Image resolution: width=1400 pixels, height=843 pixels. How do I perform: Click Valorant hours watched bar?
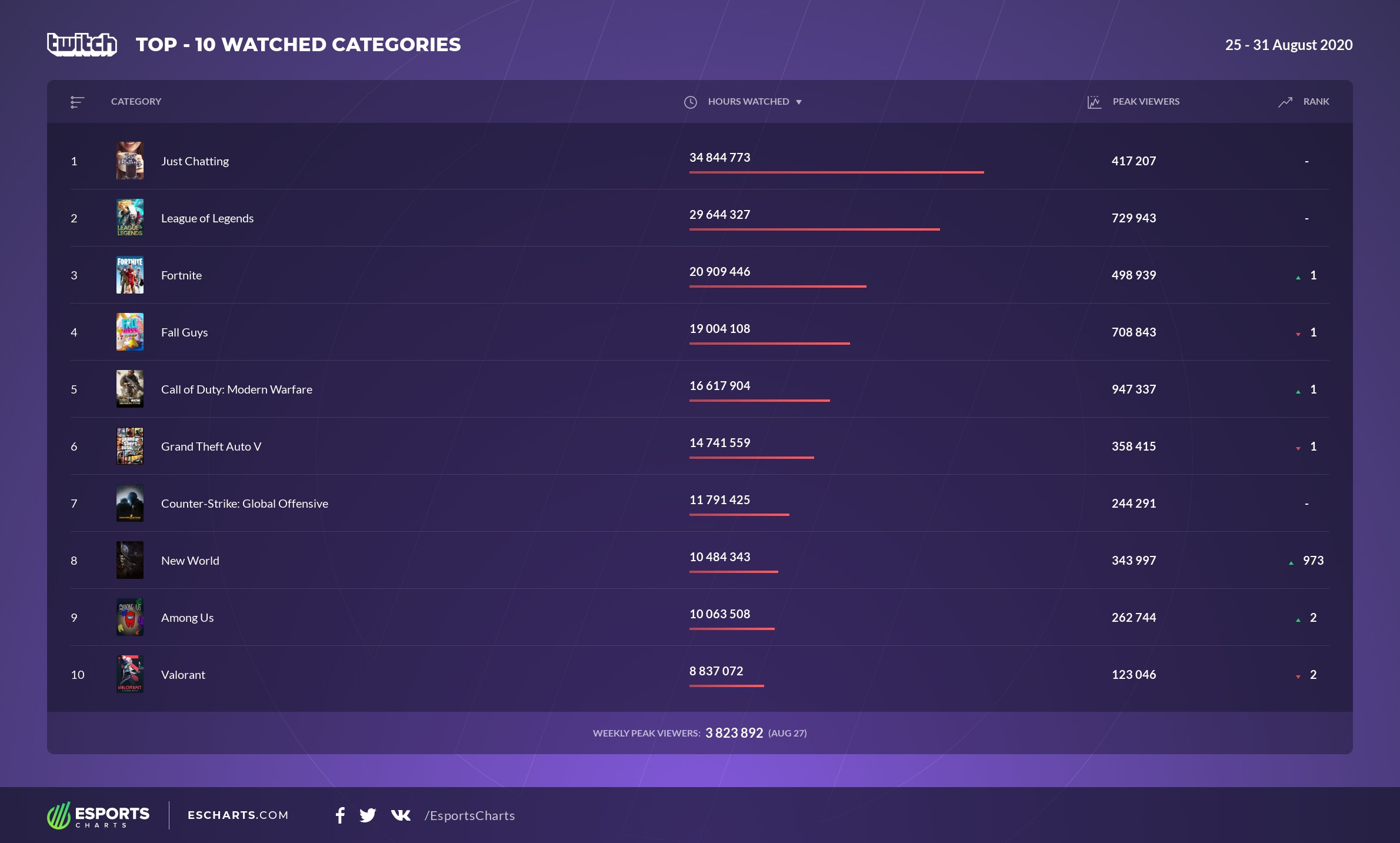pyautogui.click(x=726, y=686)
